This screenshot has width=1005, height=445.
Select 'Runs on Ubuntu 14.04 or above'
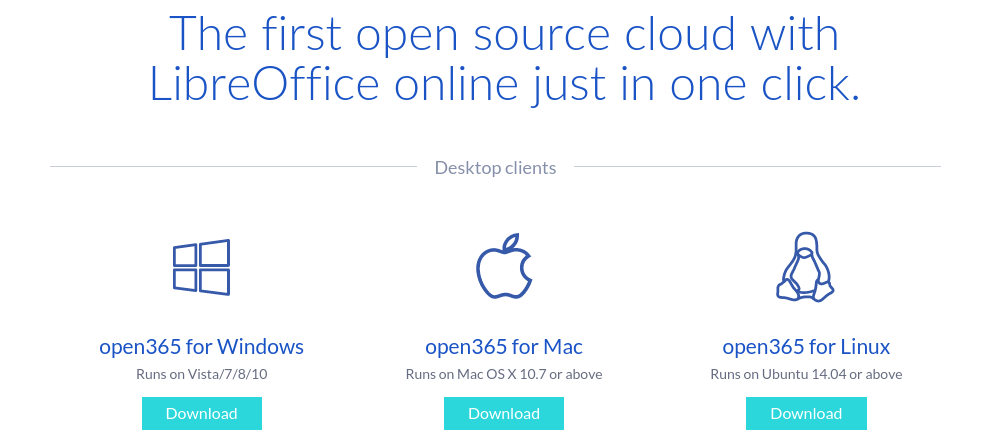pyautogui.click(x=806, y=374)
